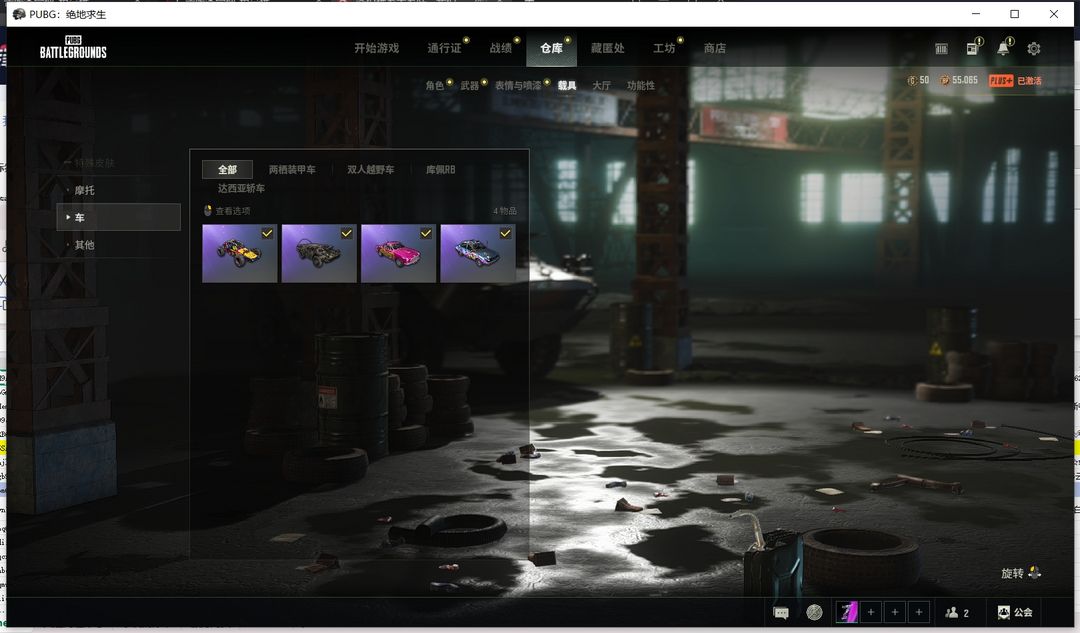Screen dimensions: 1080x633
Task: Click the first empty plus team slot
Action: click(x=871, y=612)
